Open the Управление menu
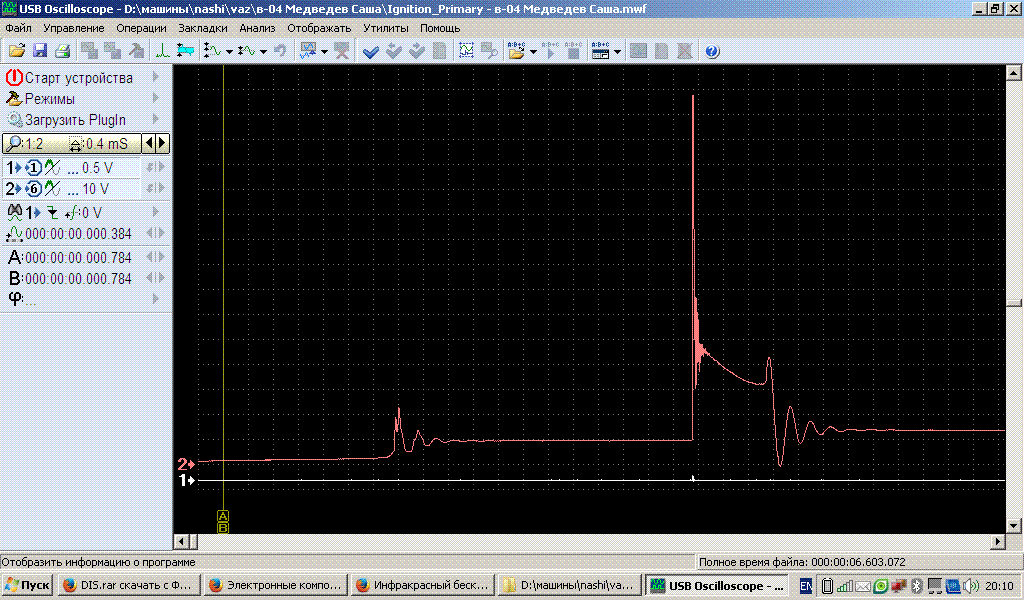 coord(74,28)
